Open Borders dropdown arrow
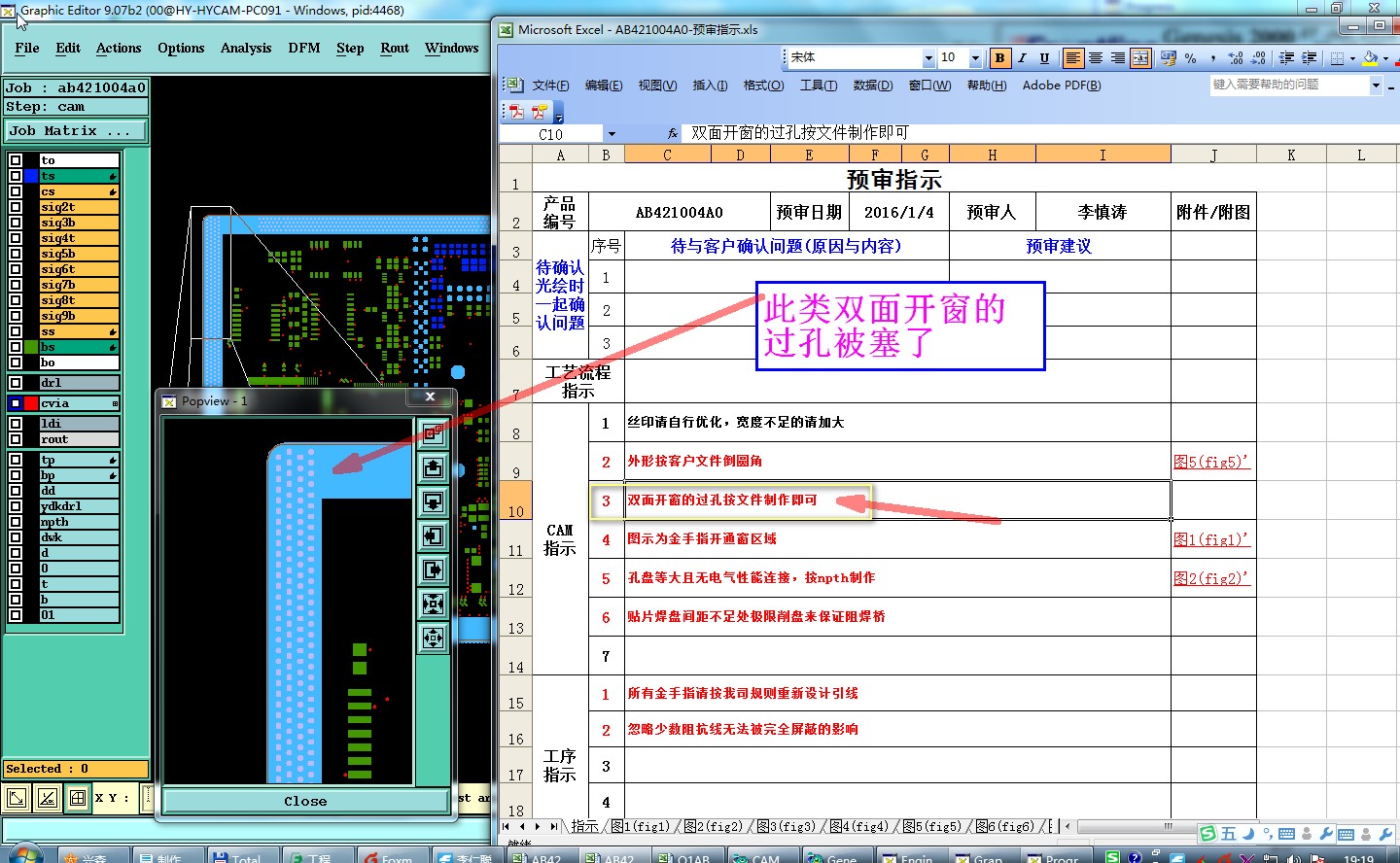1400x863 pixels. (x=1352, y=58)
